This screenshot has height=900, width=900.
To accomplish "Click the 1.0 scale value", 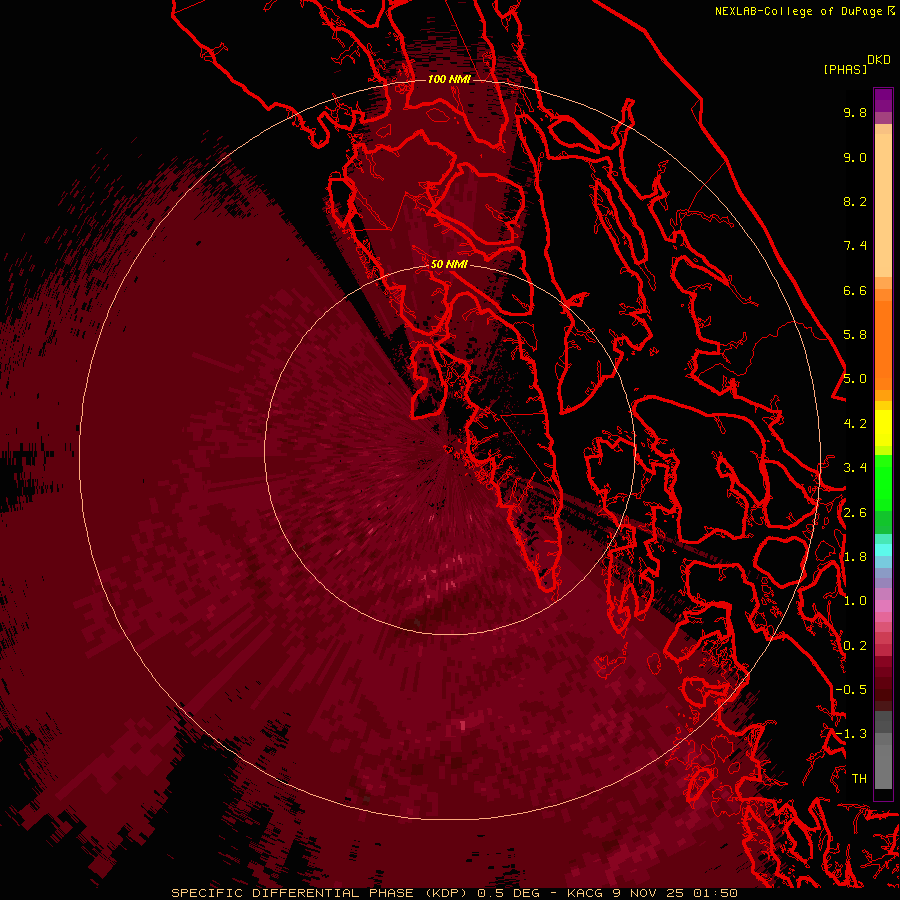I will point(855,601).
